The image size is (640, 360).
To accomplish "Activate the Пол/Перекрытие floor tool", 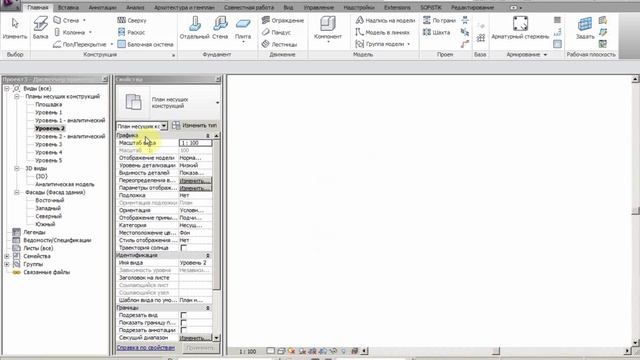I will tap(80, 44).
